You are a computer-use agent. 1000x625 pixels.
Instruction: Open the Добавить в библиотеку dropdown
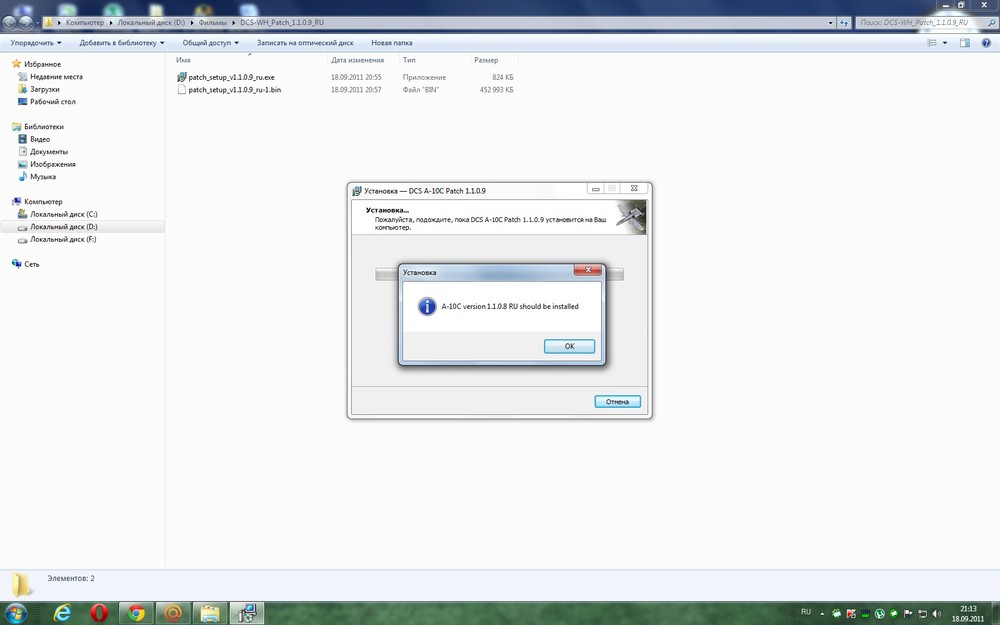pos(122,43)
